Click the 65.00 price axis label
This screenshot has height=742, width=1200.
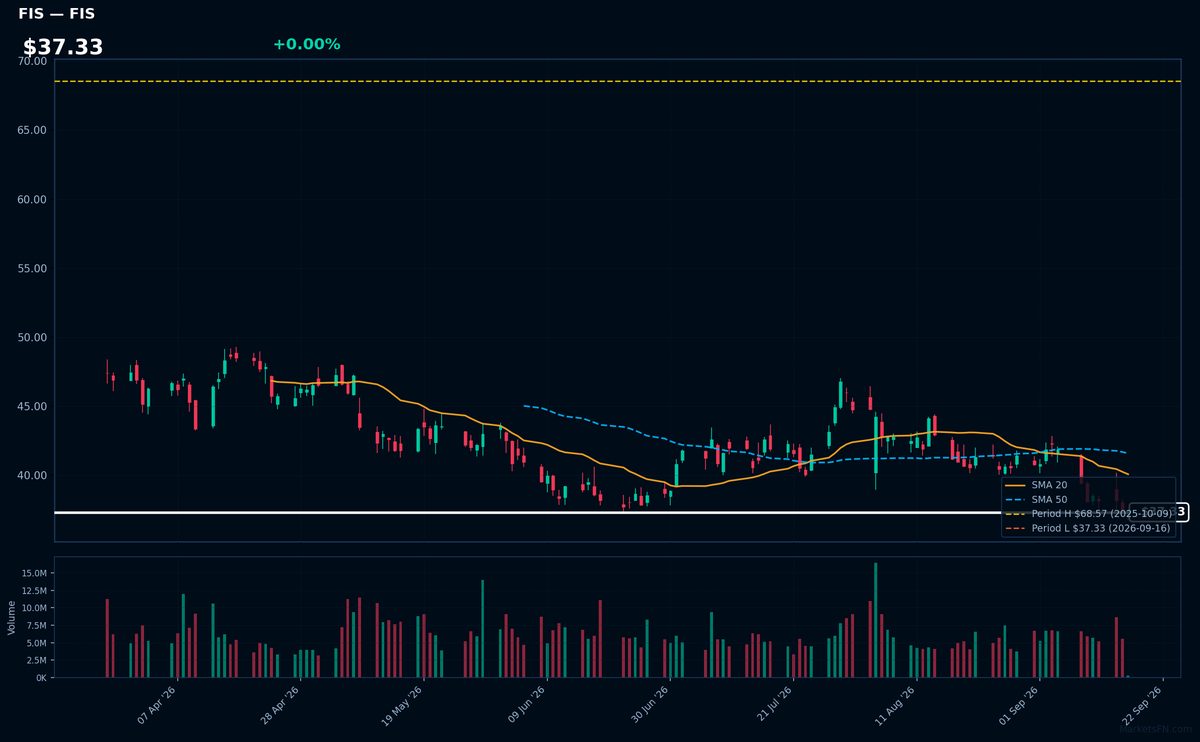32,130
